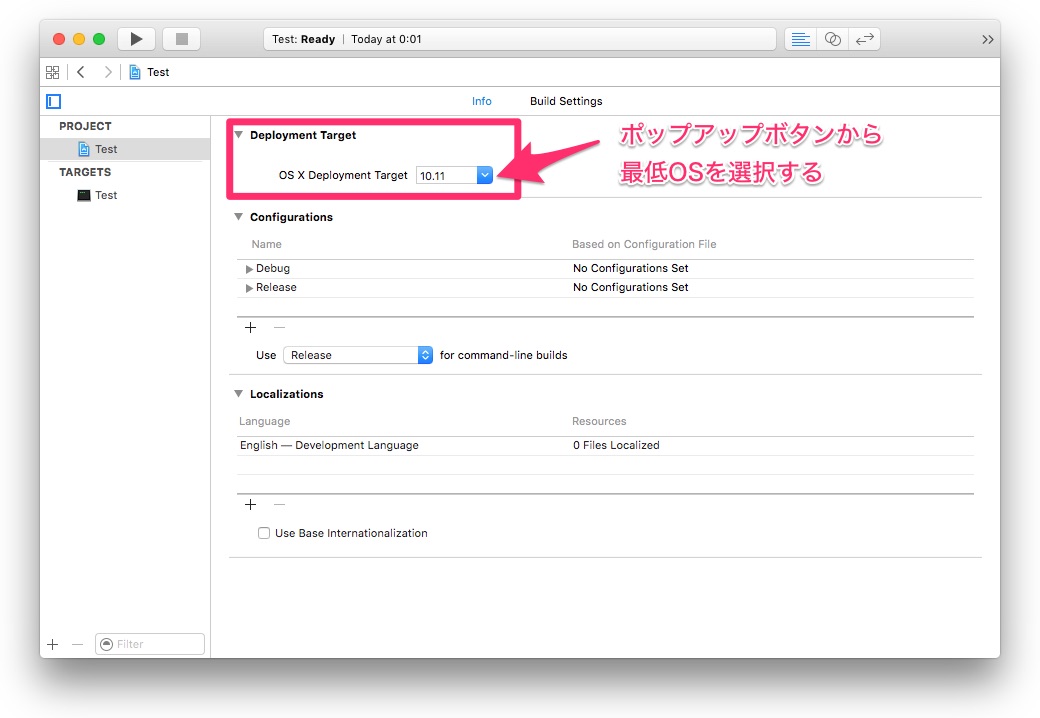
Task: Open the OS X Deployment Target popup
Action: tap(484, 175)
